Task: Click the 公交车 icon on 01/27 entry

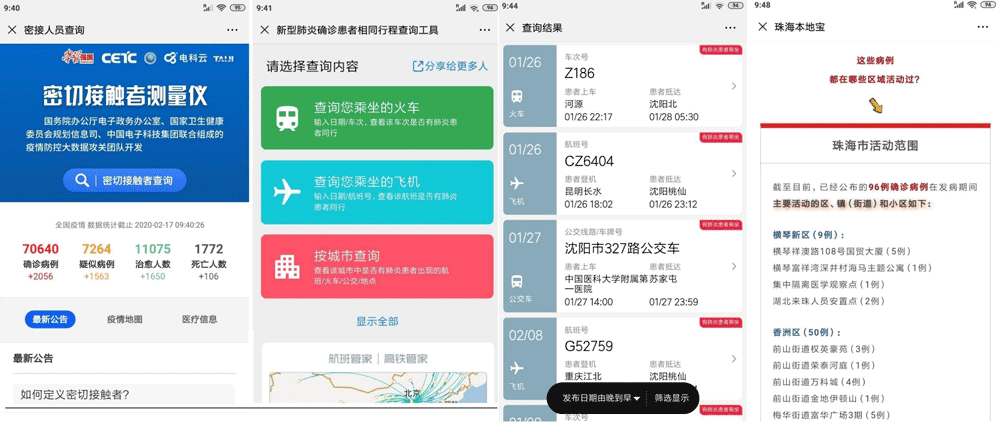Action: (518, 279)
